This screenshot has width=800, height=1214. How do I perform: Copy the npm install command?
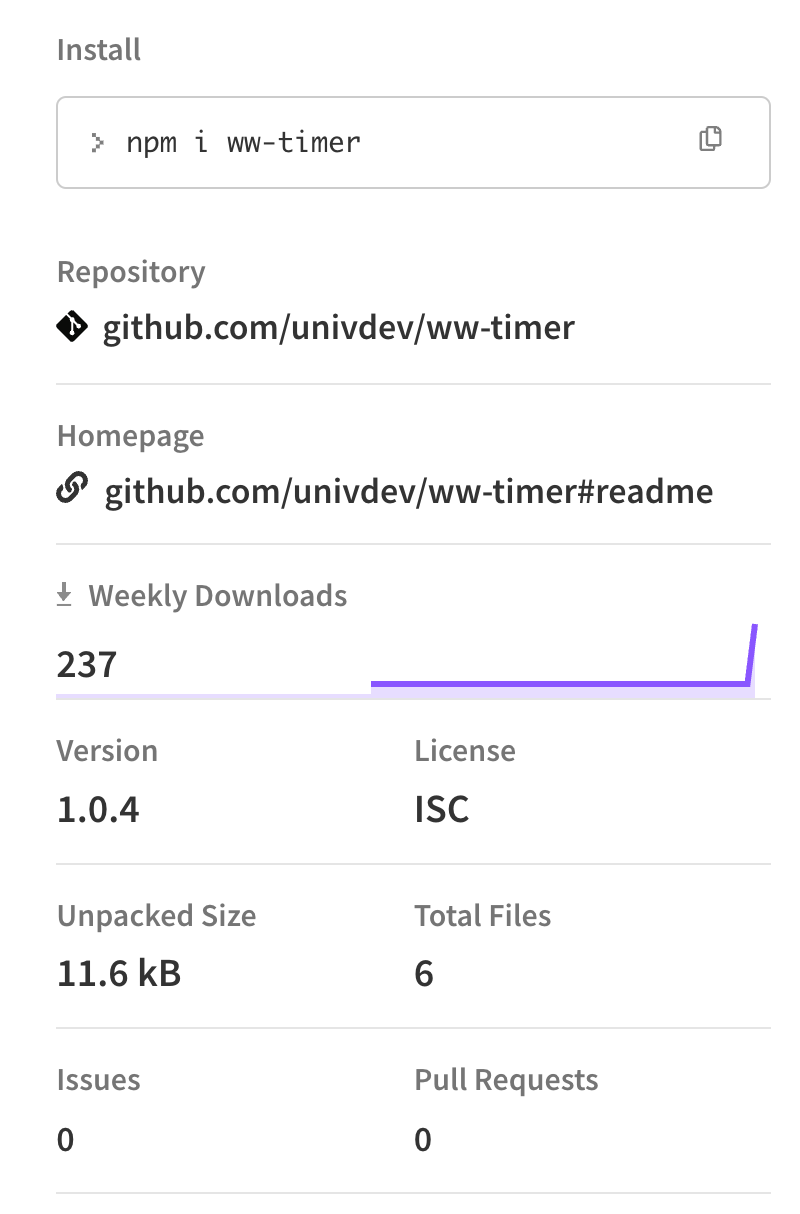[x=710, y=140]
